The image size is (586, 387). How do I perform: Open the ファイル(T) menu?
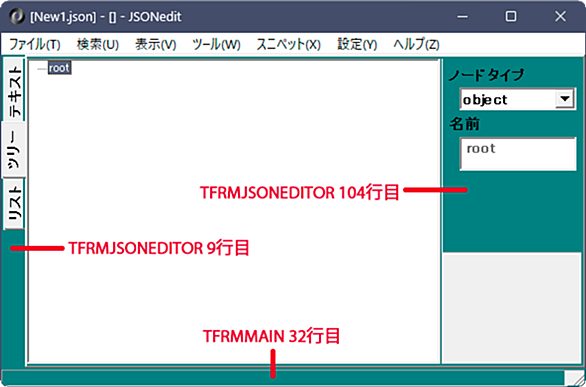[34, 45]
